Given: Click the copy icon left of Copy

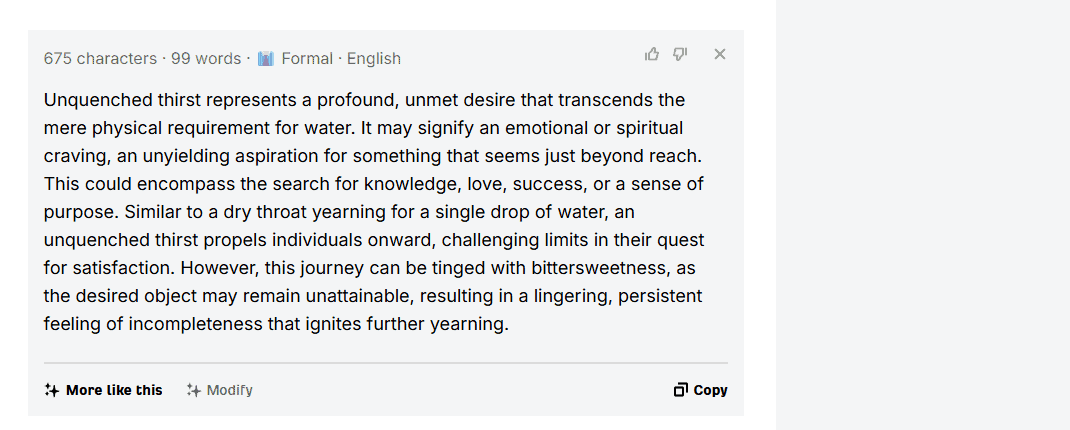Looking at the screenshot, I should point(680,390).
